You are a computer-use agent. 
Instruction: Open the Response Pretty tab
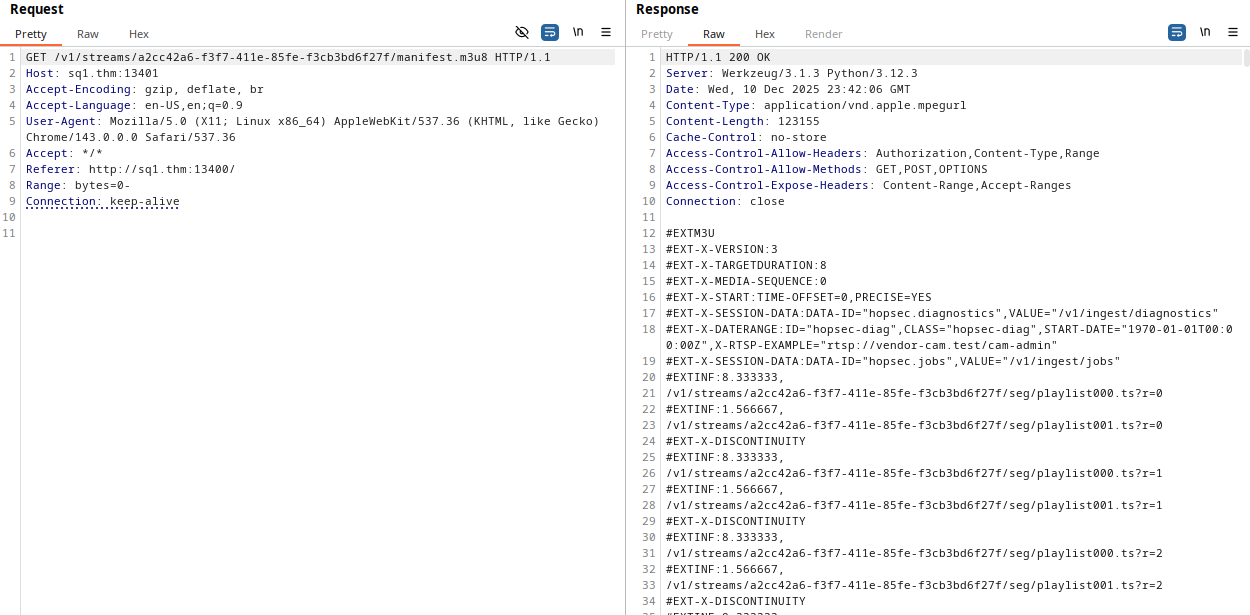pyautogui.click(x=657, y=34)
